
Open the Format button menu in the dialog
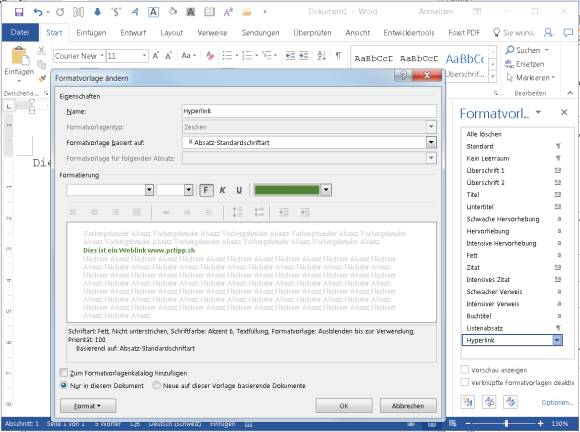[x=88, y=406]
